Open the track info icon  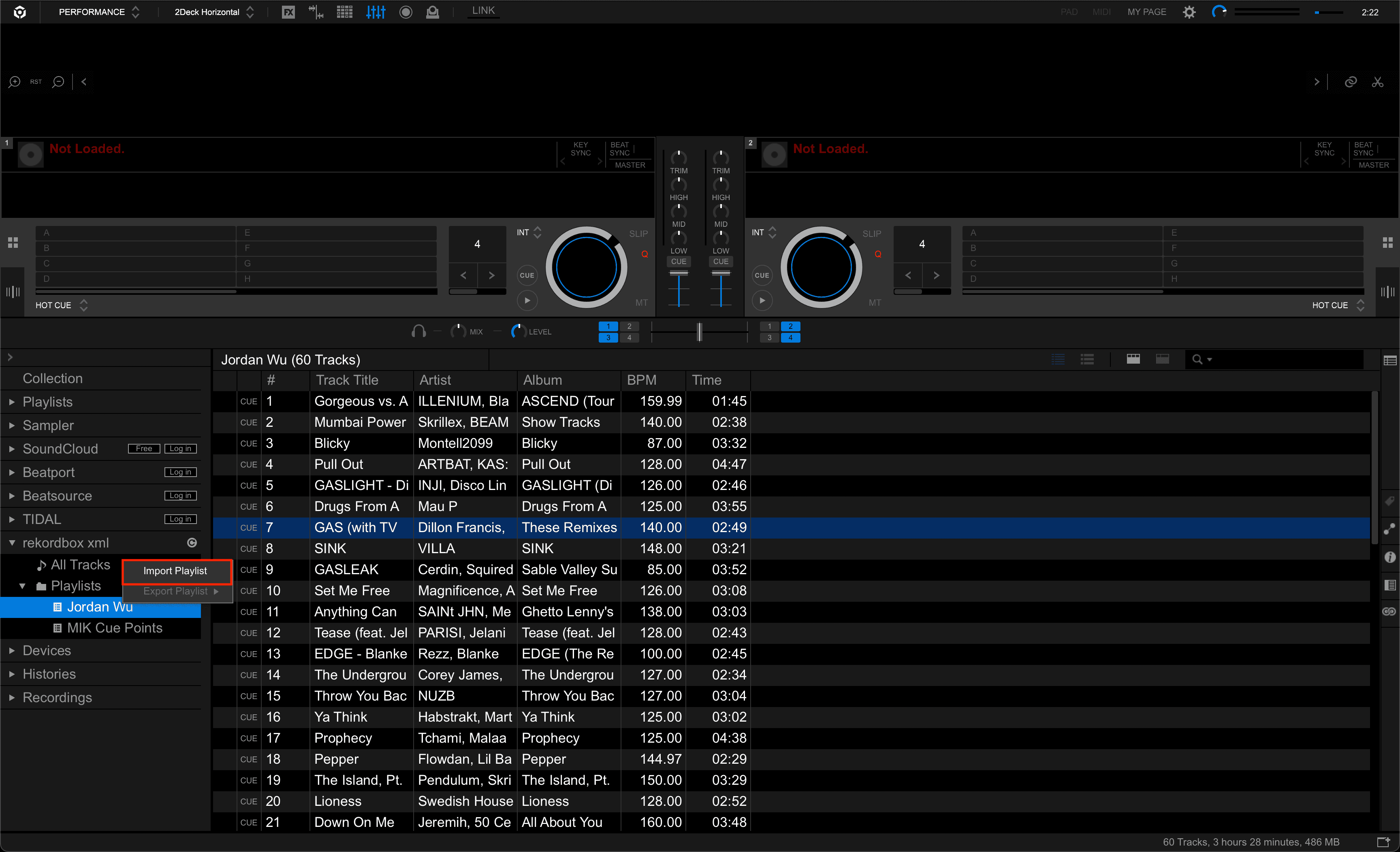(x=1390, y=557)
